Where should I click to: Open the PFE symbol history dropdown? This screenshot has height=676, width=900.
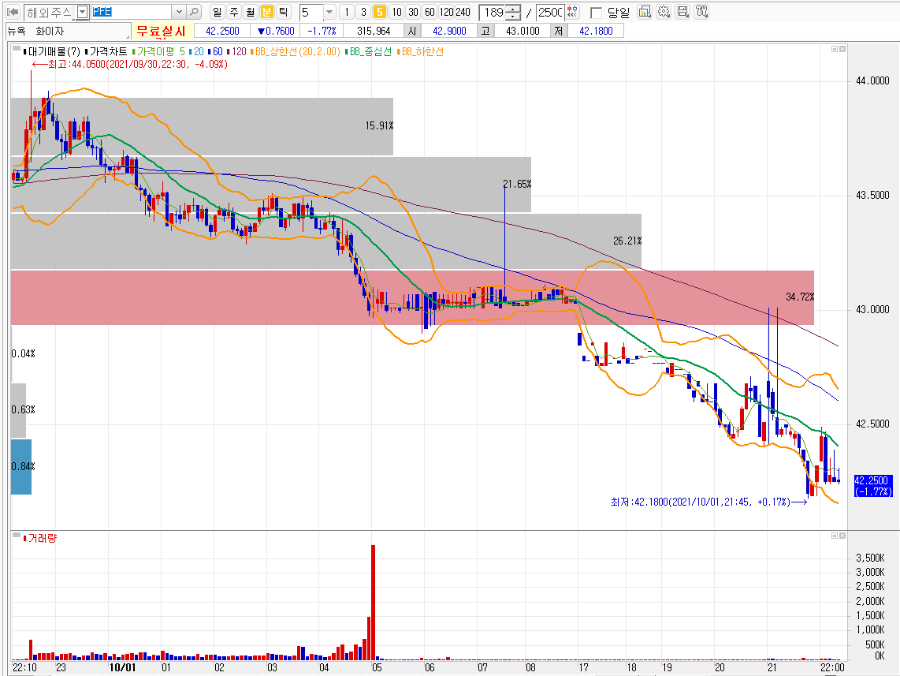[179, 12]
